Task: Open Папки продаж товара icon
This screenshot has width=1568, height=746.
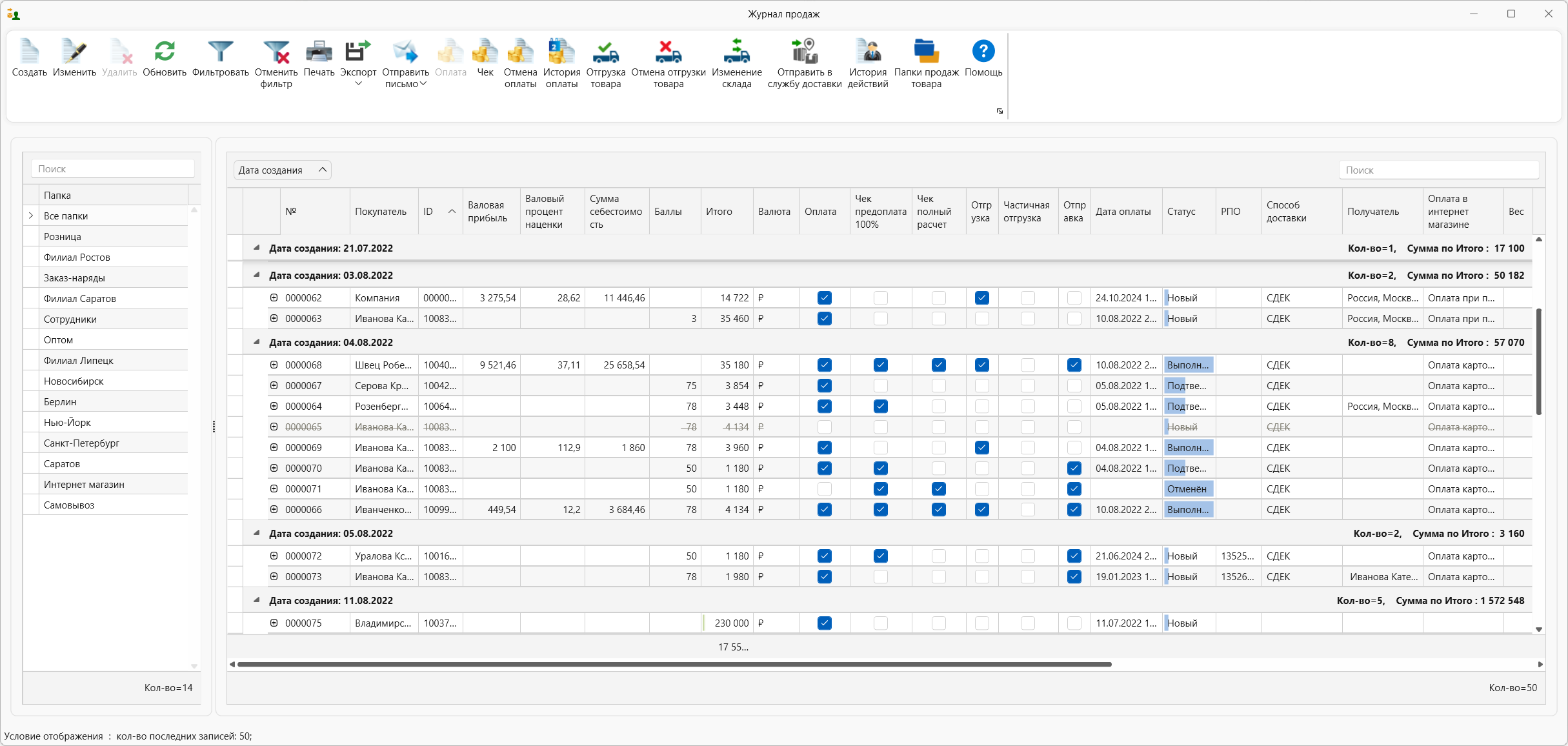Action: click(x=926, y=52)
